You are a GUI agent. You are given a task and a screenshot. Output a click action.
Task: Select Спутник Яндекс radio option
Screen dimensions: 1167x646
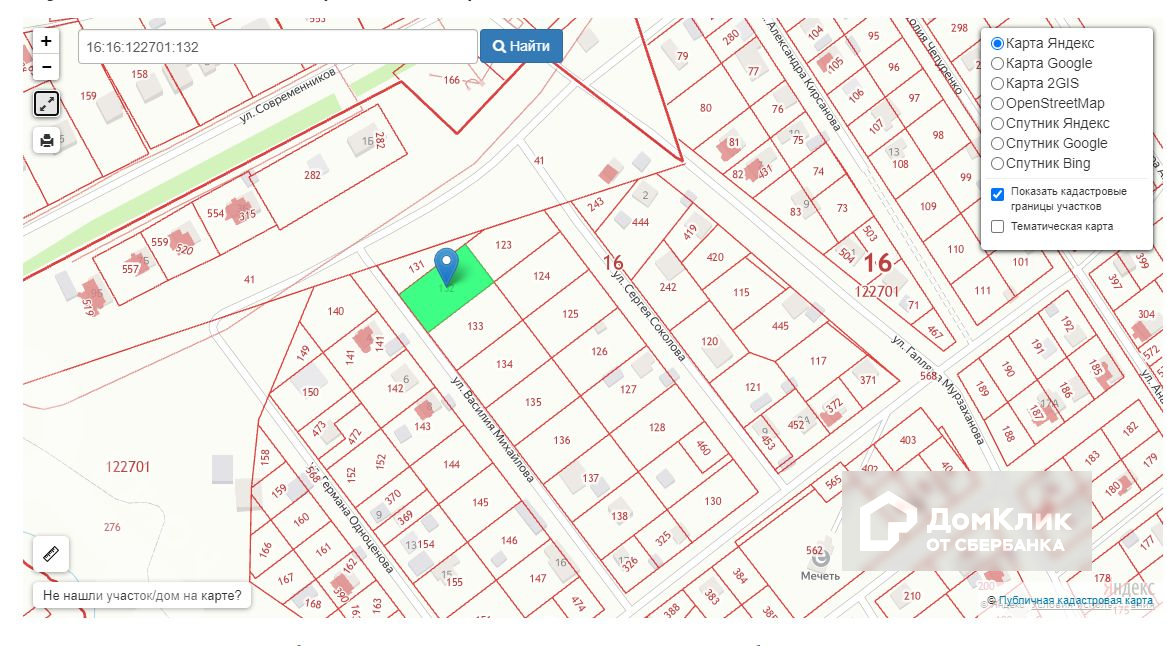pos(997,124)
